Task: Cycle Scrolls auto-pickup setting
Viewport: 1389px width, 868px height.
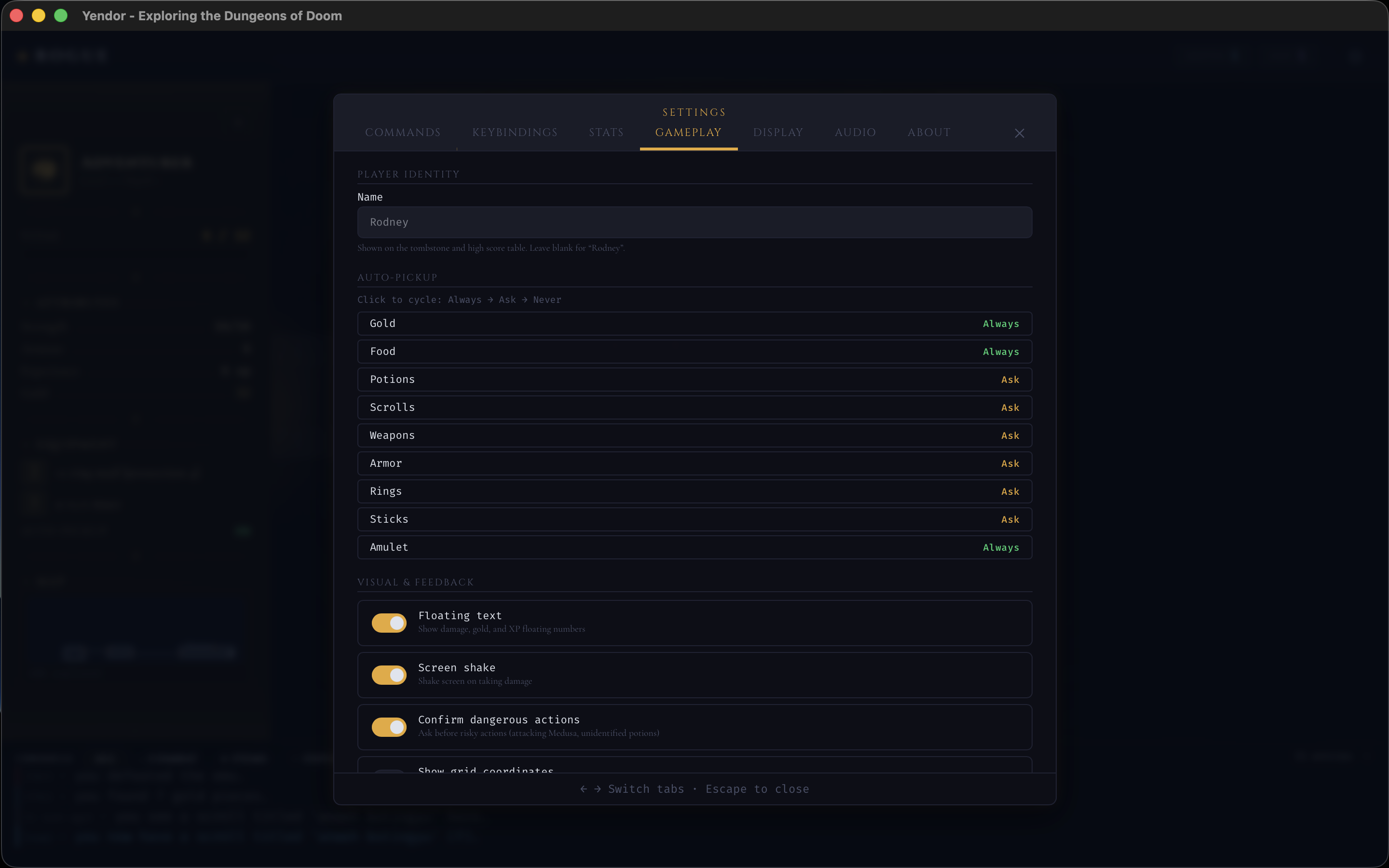Action: click(x=694, y=407)
